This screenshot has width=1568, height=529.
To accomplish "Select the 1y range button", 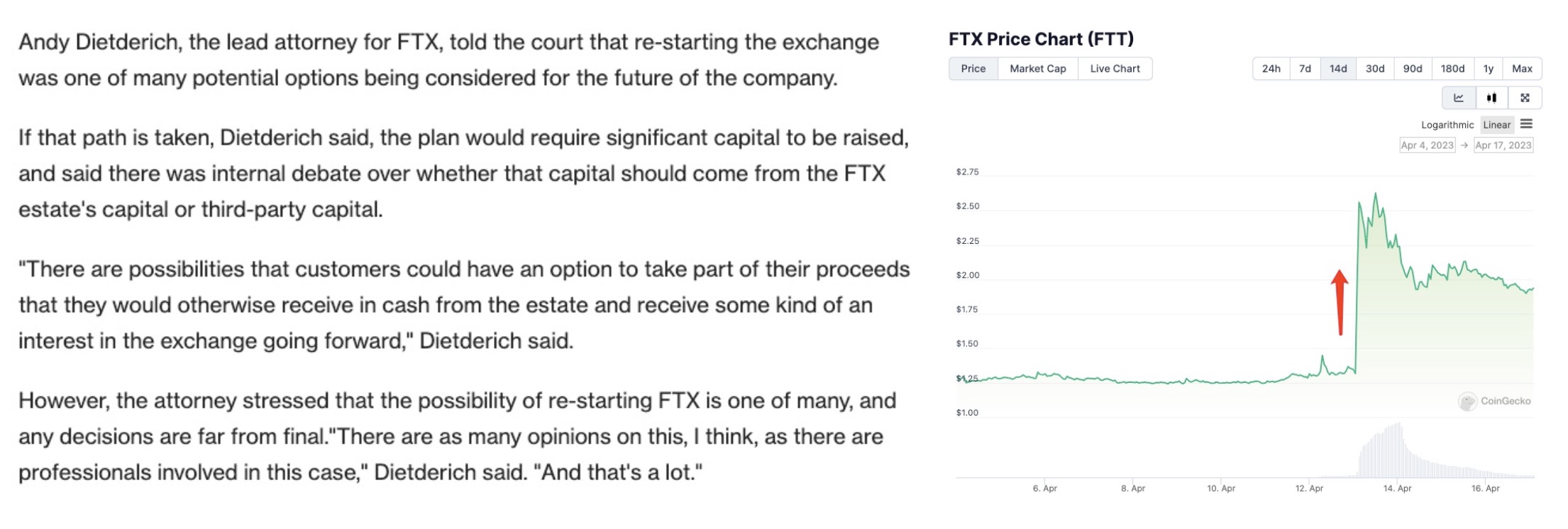I will click(1489, 69).
